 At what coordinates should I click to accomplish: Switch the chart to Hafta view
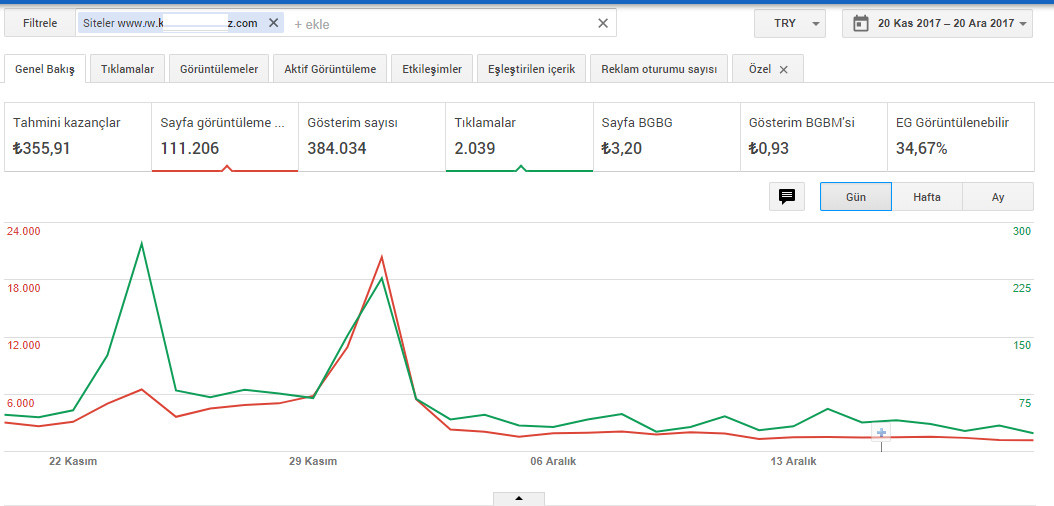927,197
